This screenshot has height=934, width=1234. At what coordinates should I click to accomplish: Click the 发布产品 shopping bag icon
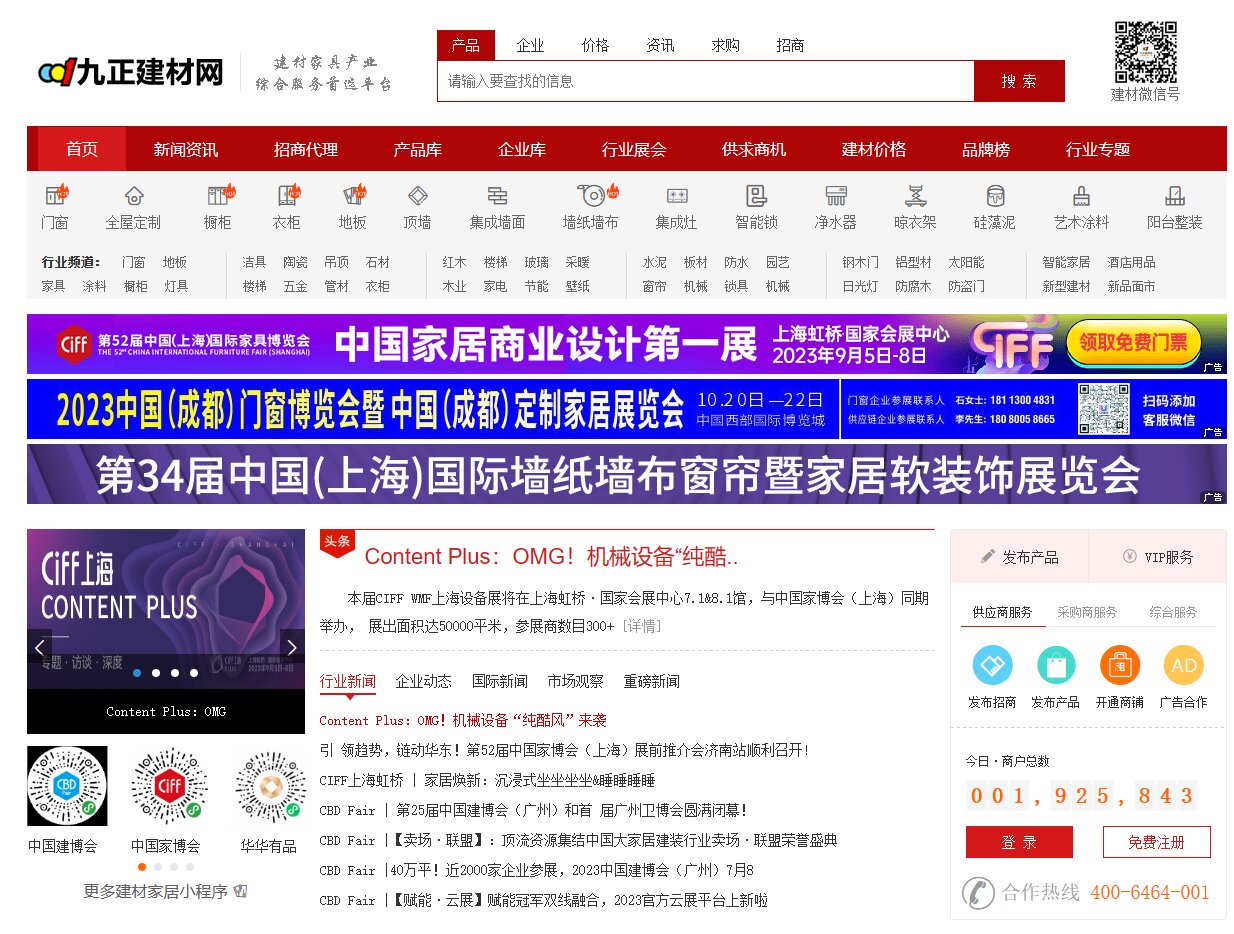[x=1056, y=665]
